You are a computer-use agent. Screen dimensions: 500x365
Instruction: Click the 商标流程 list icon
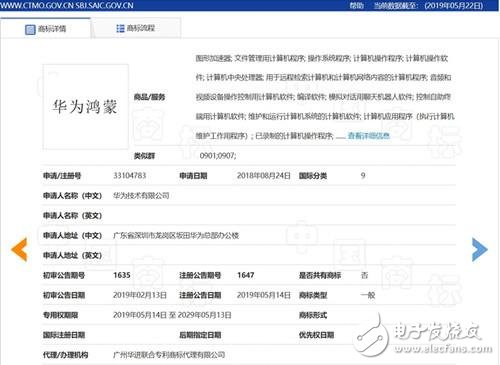coord(120,28)
